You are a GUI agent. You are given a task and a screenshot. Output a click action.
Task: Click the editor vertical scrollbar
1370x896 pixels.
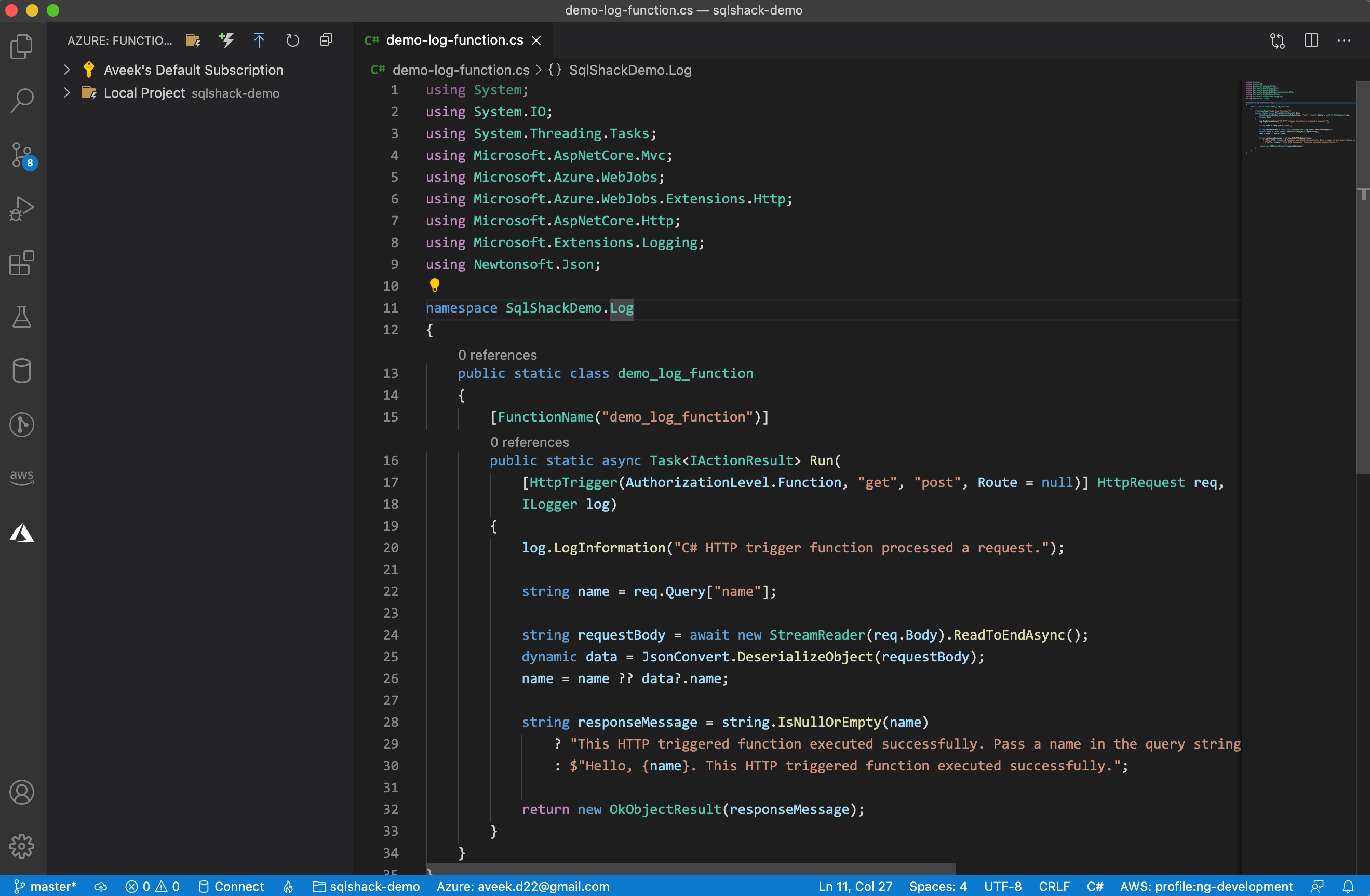pyautogui.click(x=1363, y=276)
